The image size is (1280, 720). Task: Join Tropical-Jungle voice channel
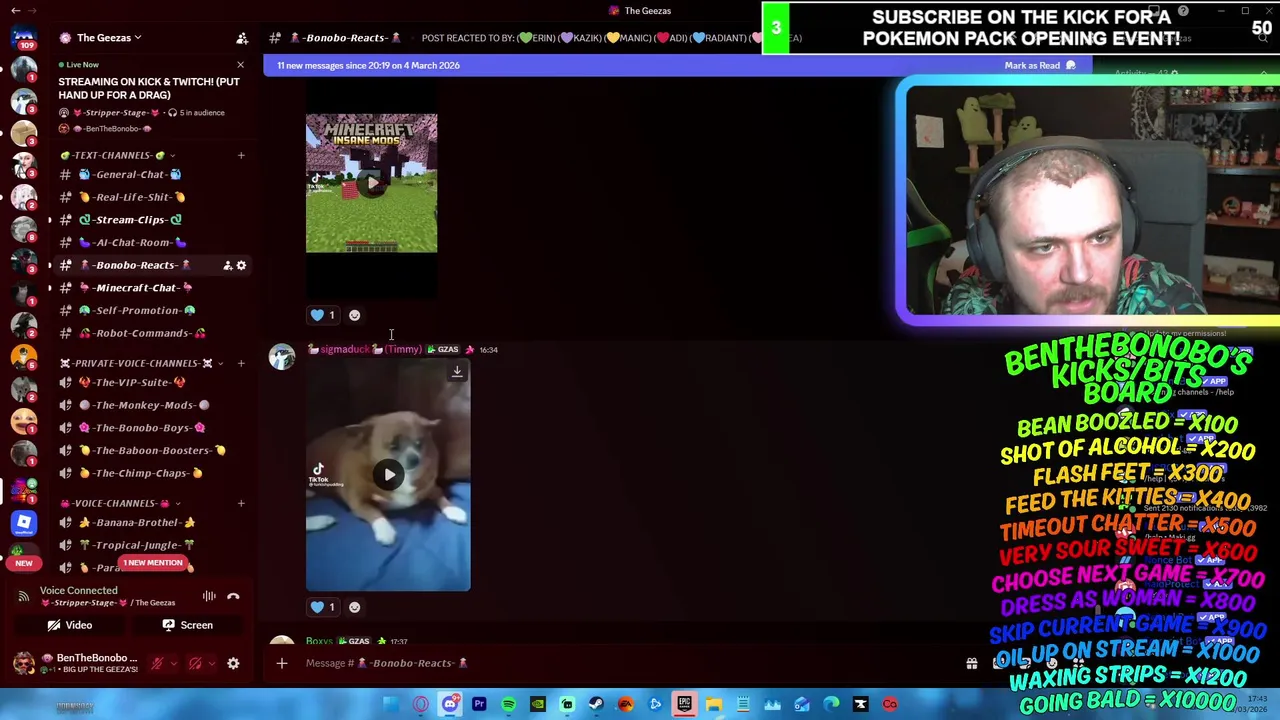pos(151,545)
